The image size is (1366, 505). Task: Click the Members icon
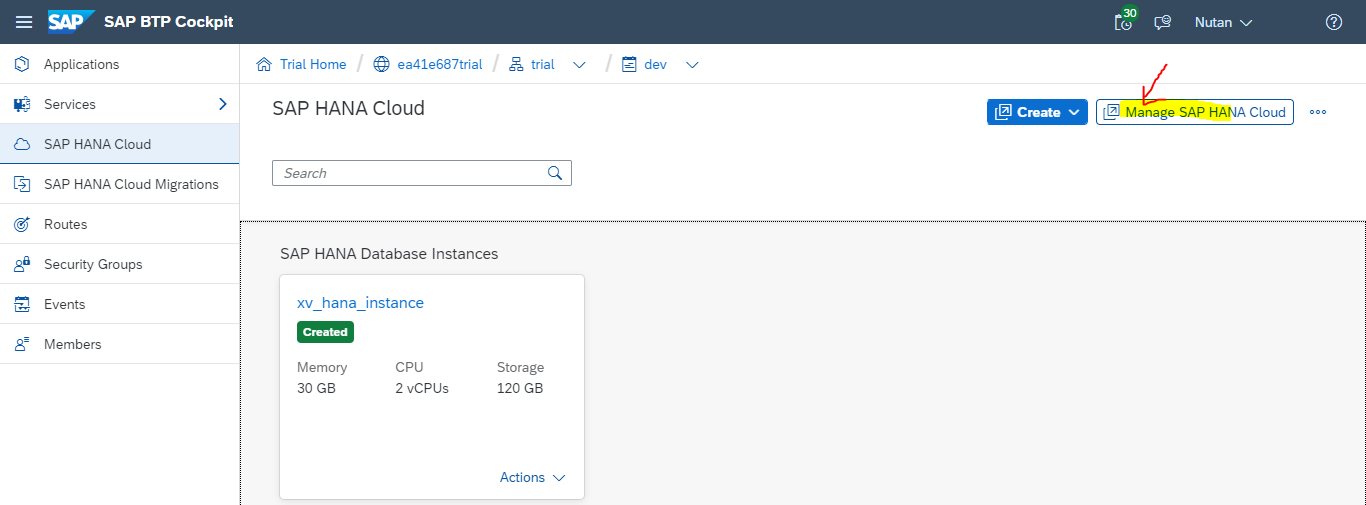pos(22,344)
